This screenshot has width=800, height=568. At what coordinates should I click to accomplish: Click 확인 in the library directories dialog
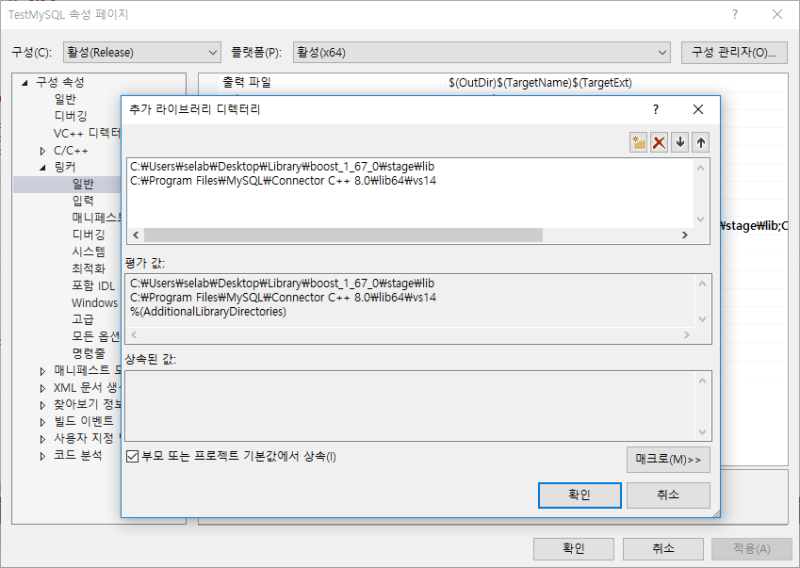pyautogui.click(x=580, y=495)
